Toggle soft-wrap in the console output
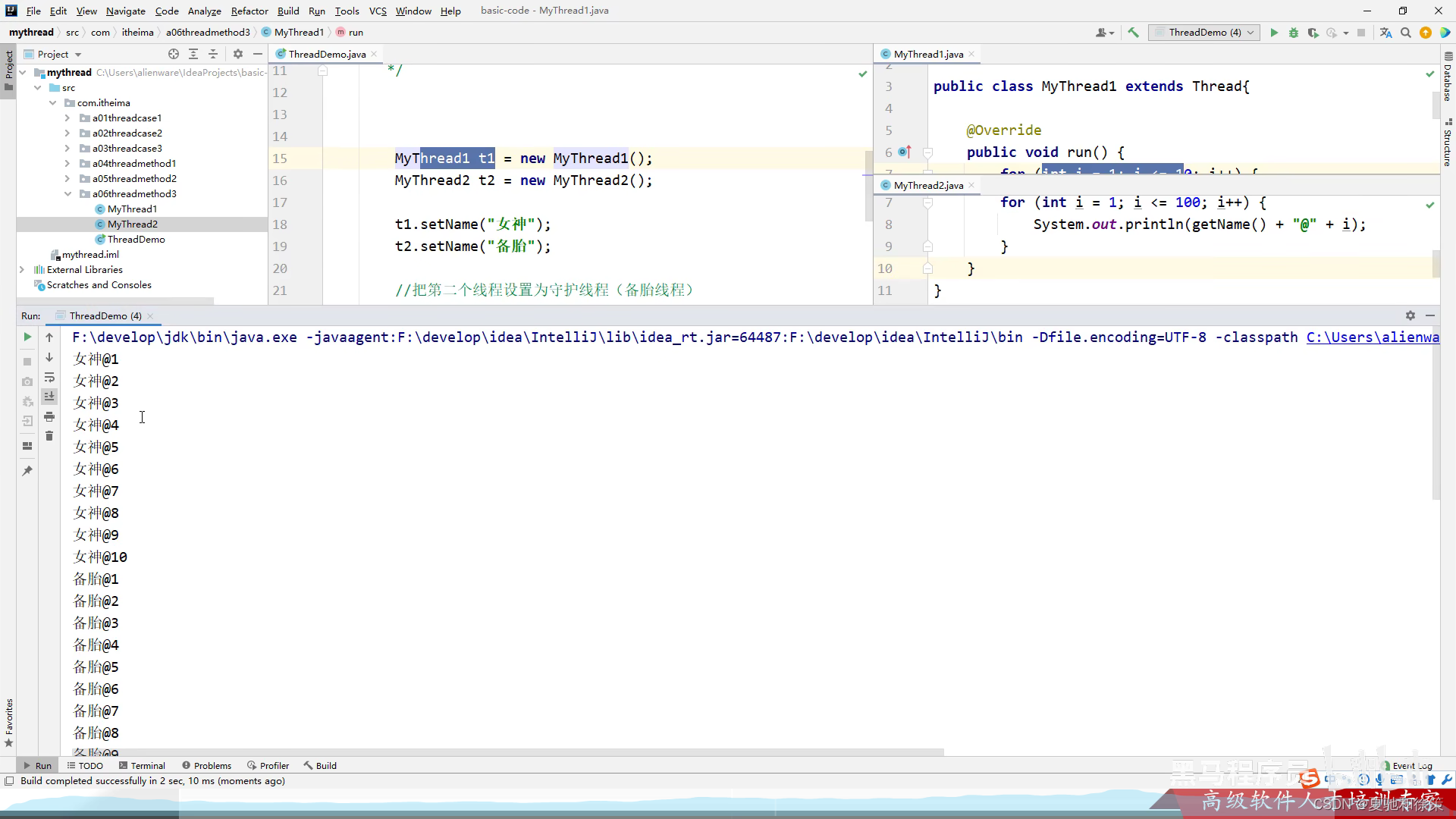This screenshot has height=819, width=1456. pyautogui.click(x=49, y=377)
